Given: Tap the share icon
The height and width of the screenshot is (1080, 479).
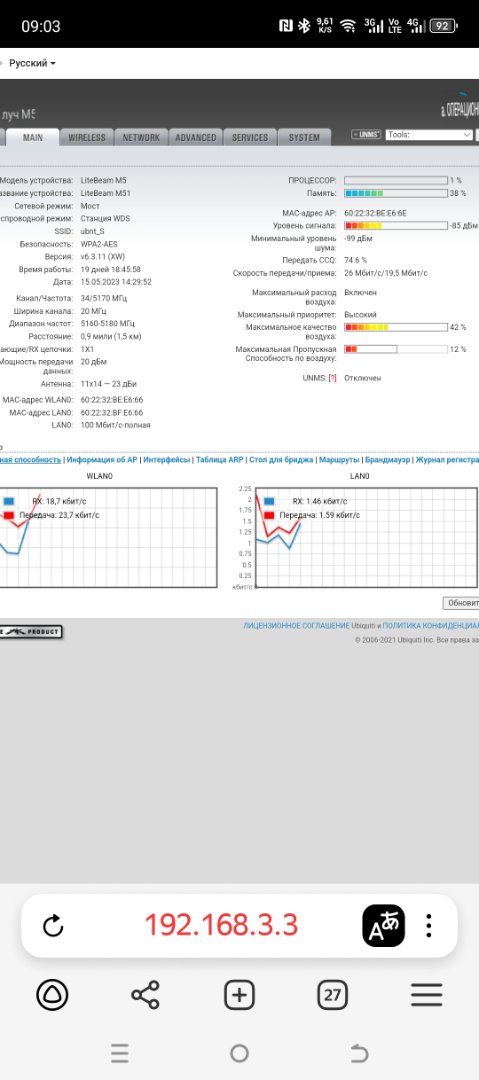Looking at the screenshot, I should coord(145,995).
